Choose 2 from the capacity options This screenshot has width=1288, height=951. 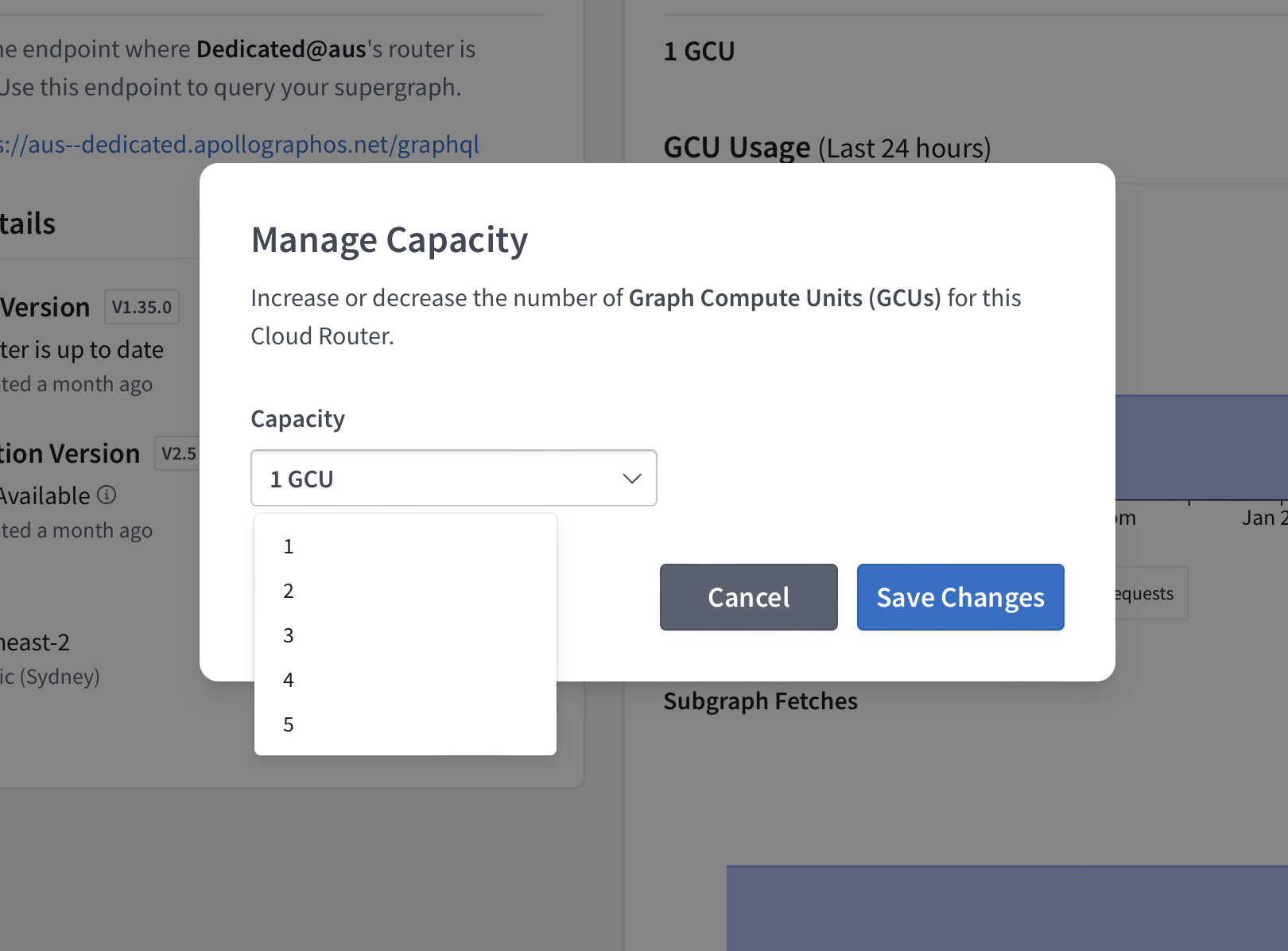289,592
